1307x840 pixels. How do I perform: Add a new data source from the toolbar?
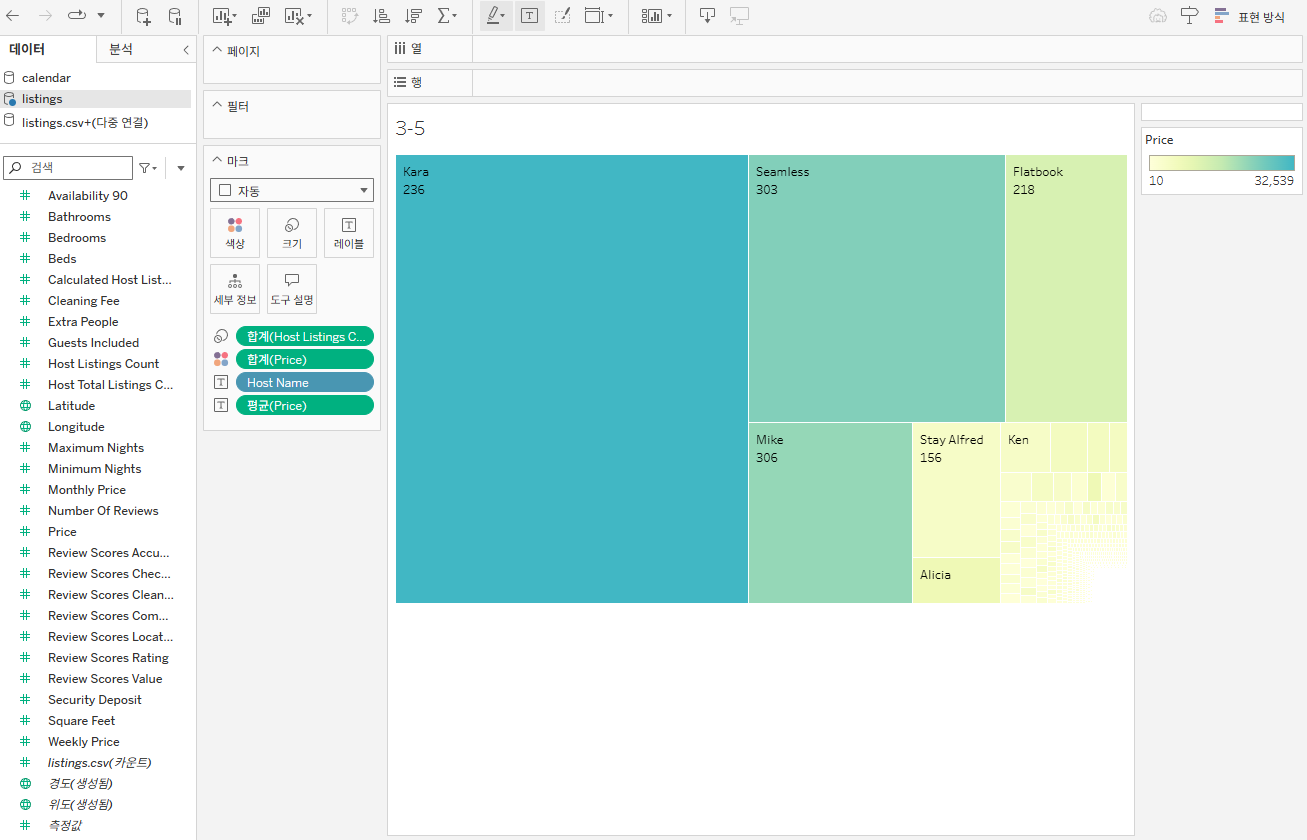tap(143, 16)
